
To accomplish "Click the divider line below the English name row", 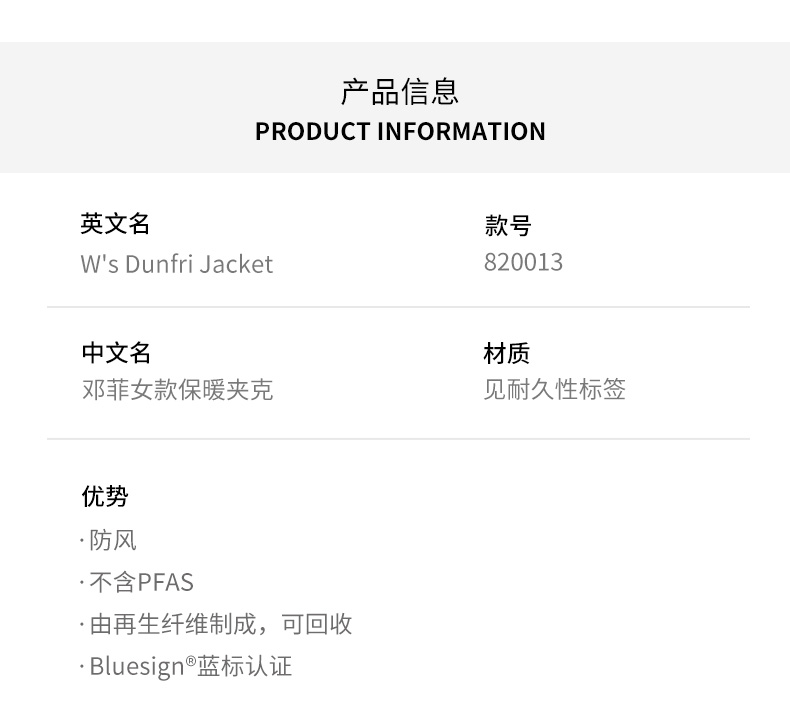I will coord(398,307).
